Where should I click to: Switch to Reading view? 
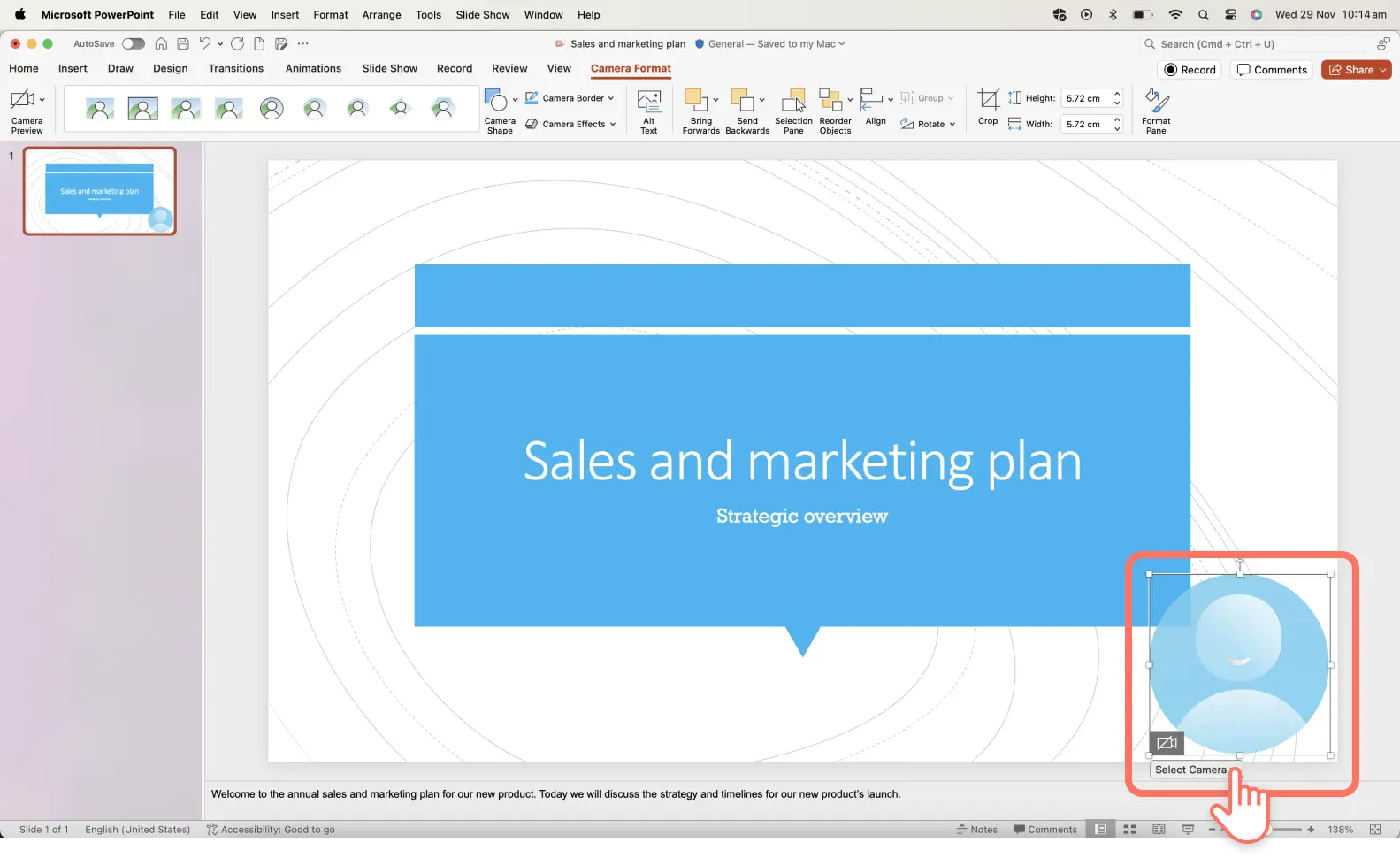click(x=1159, y=830)
